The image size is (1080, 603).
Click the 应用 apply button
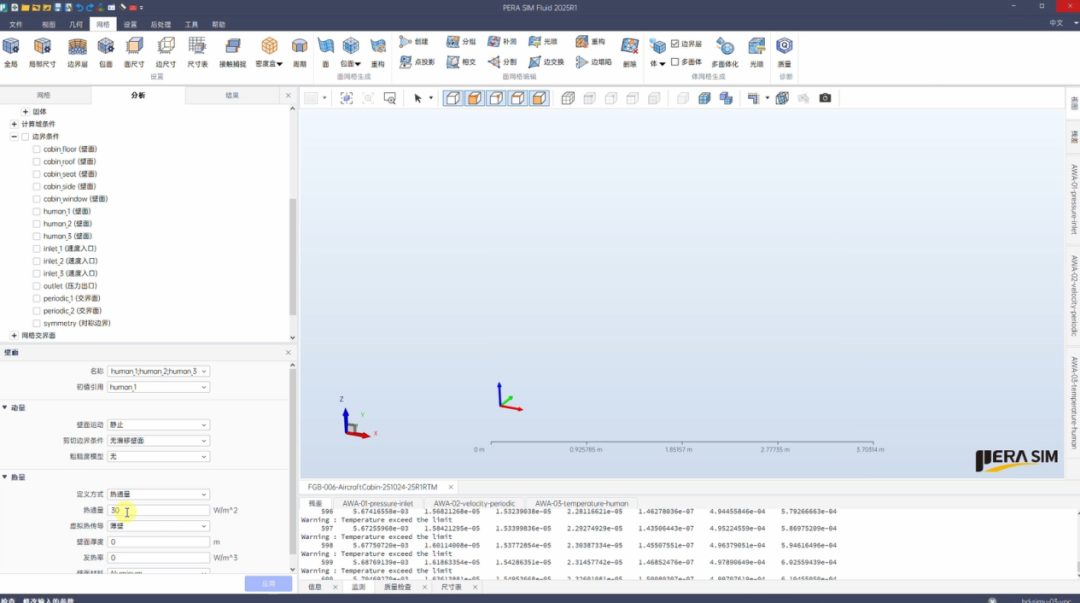click(x=268, y=583)
